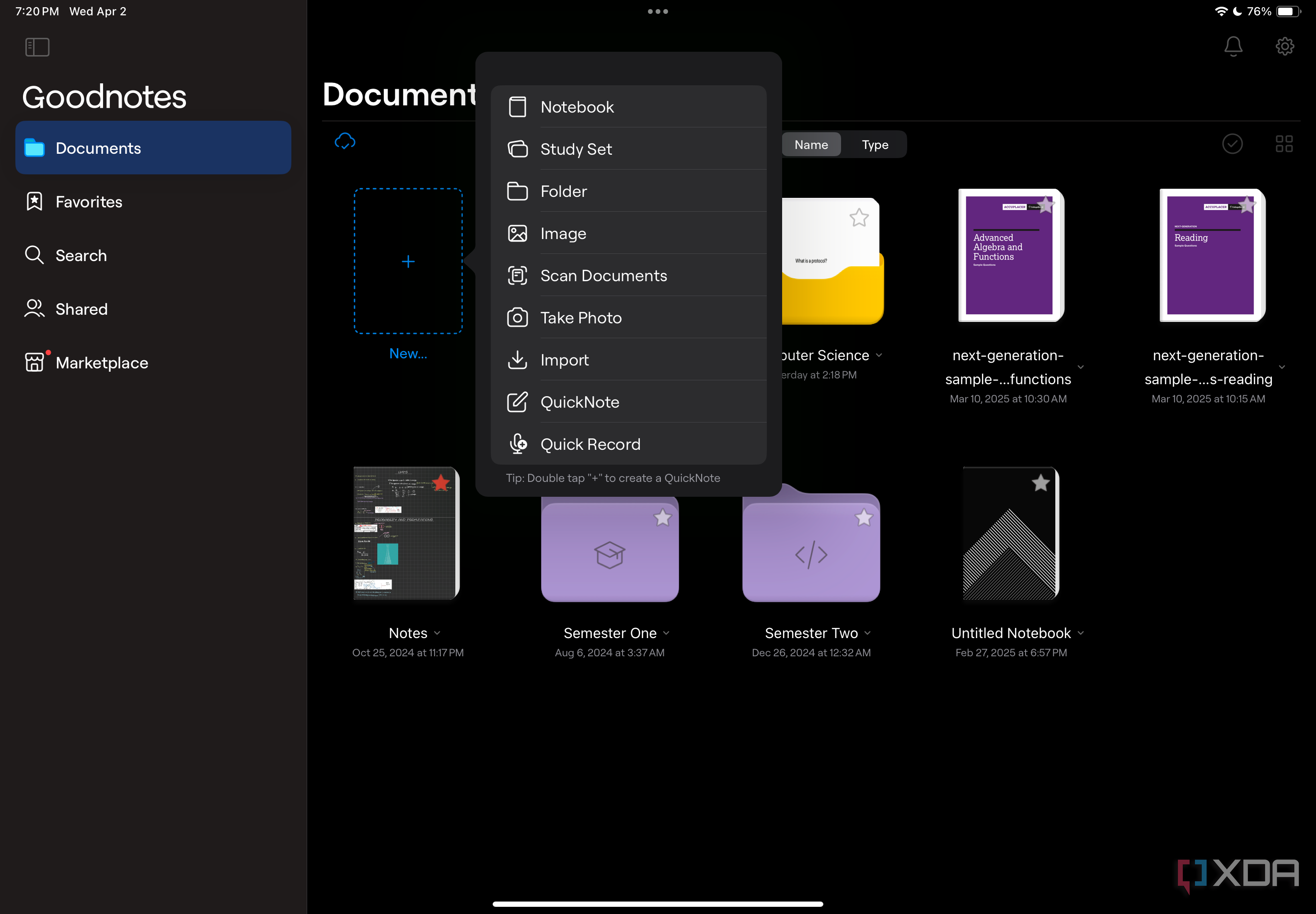The width and height of the screenshot is (1316, 914).
Task: Expand options chevron for Notes
Action: 437,633
